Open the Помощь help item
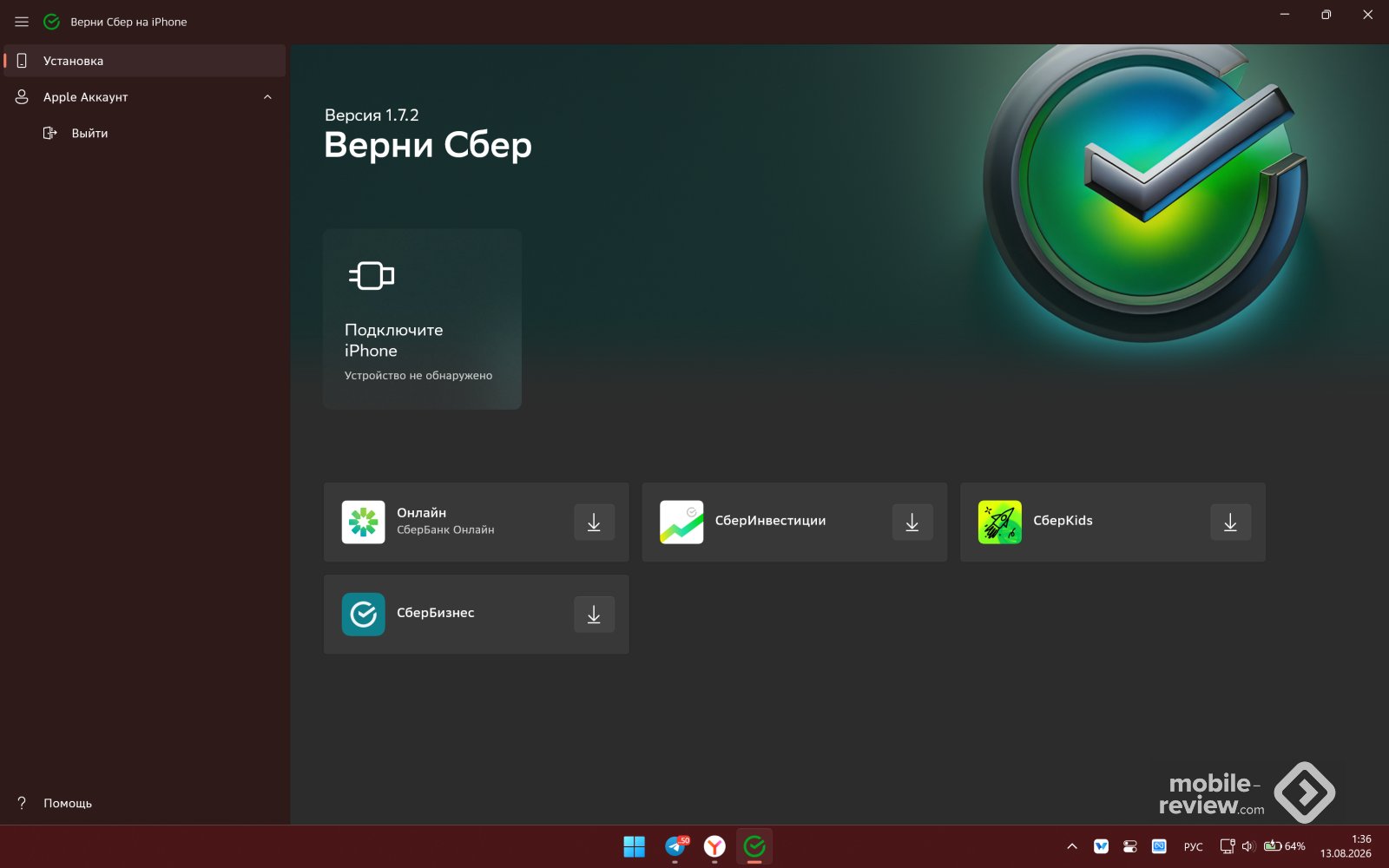Viewport: 1389px width, 868px height. pos(68,803)
